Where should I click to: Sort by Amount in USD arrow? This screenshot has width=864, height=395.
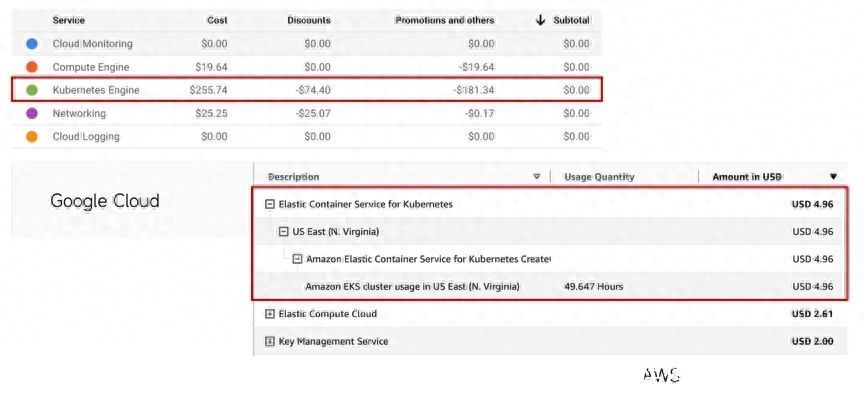coord(833,177)
